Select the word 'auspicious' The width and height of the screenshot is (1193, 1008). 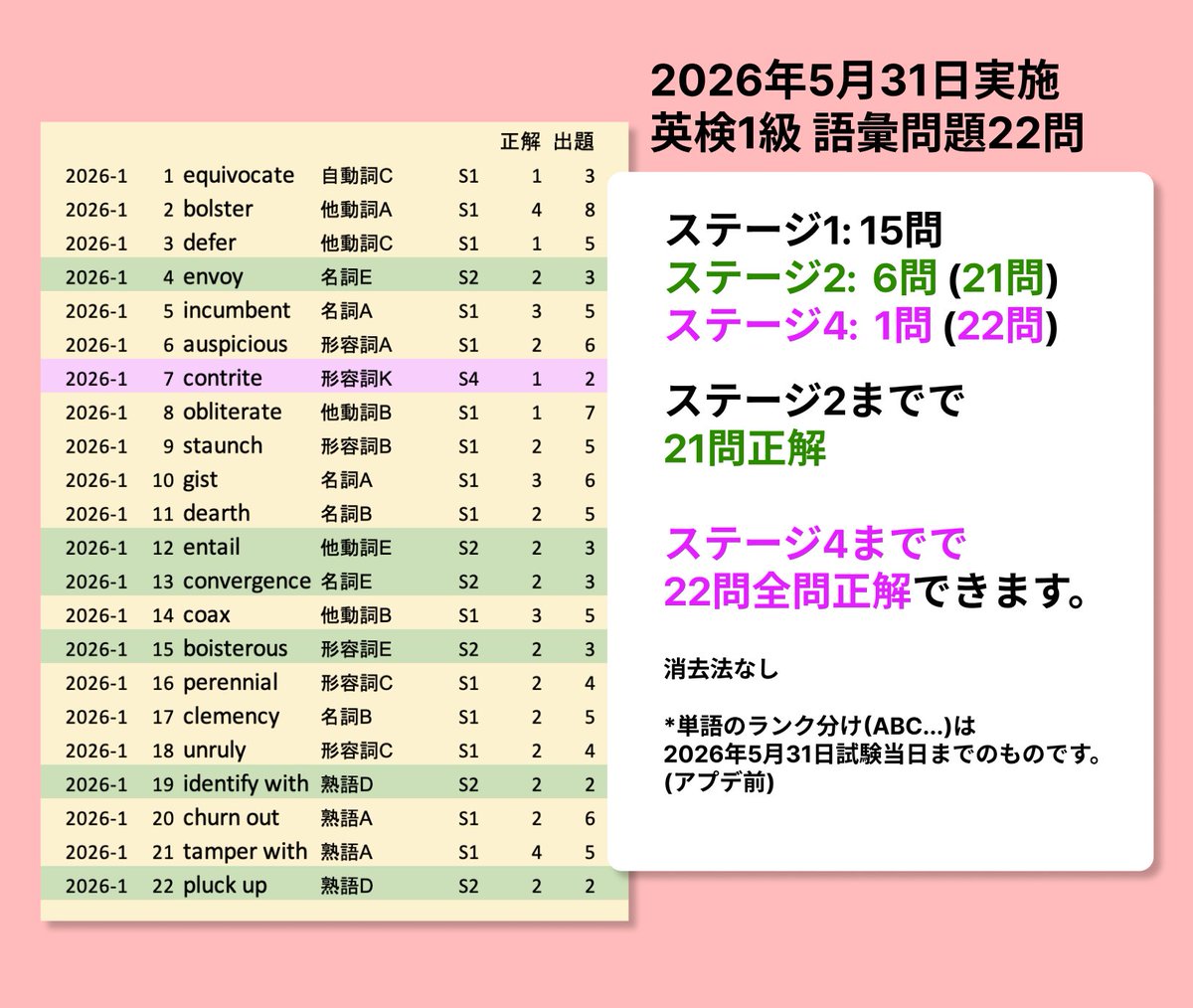[x=236, y=345]
